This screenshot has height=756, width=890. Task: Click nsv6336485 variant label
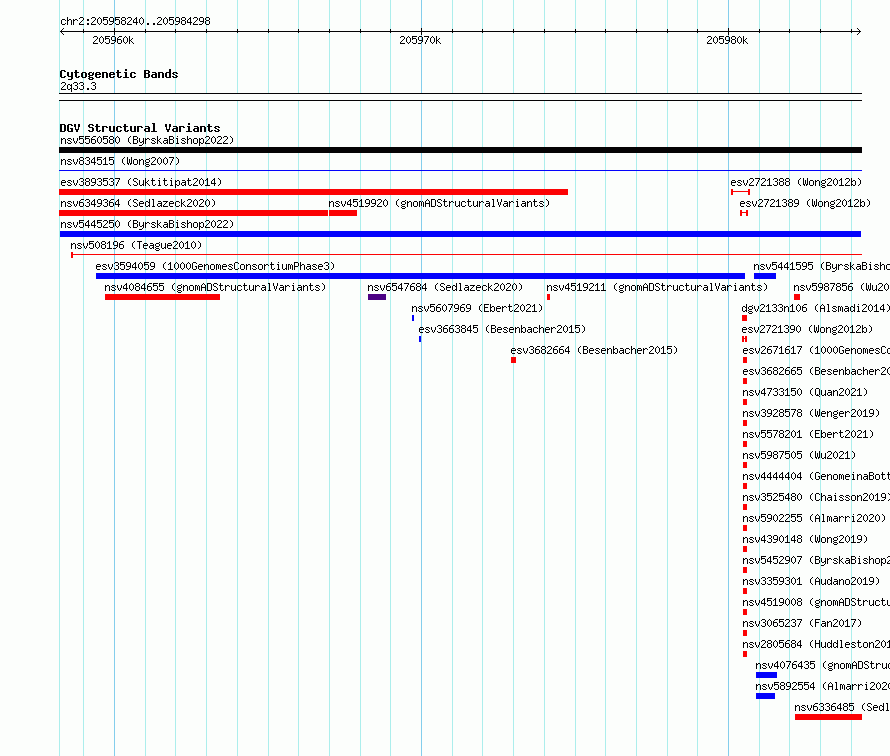tap(842, 707)
